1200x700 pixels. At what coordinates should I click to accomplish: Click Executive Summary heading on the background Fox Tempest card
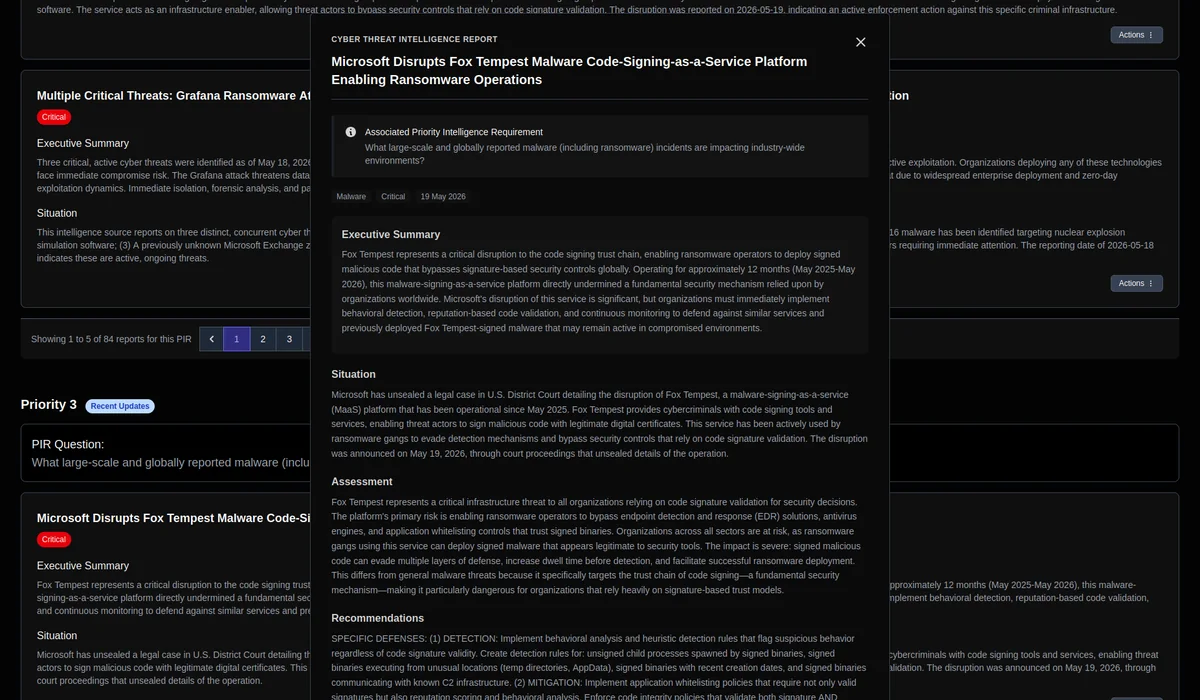(x=83, y=566)
